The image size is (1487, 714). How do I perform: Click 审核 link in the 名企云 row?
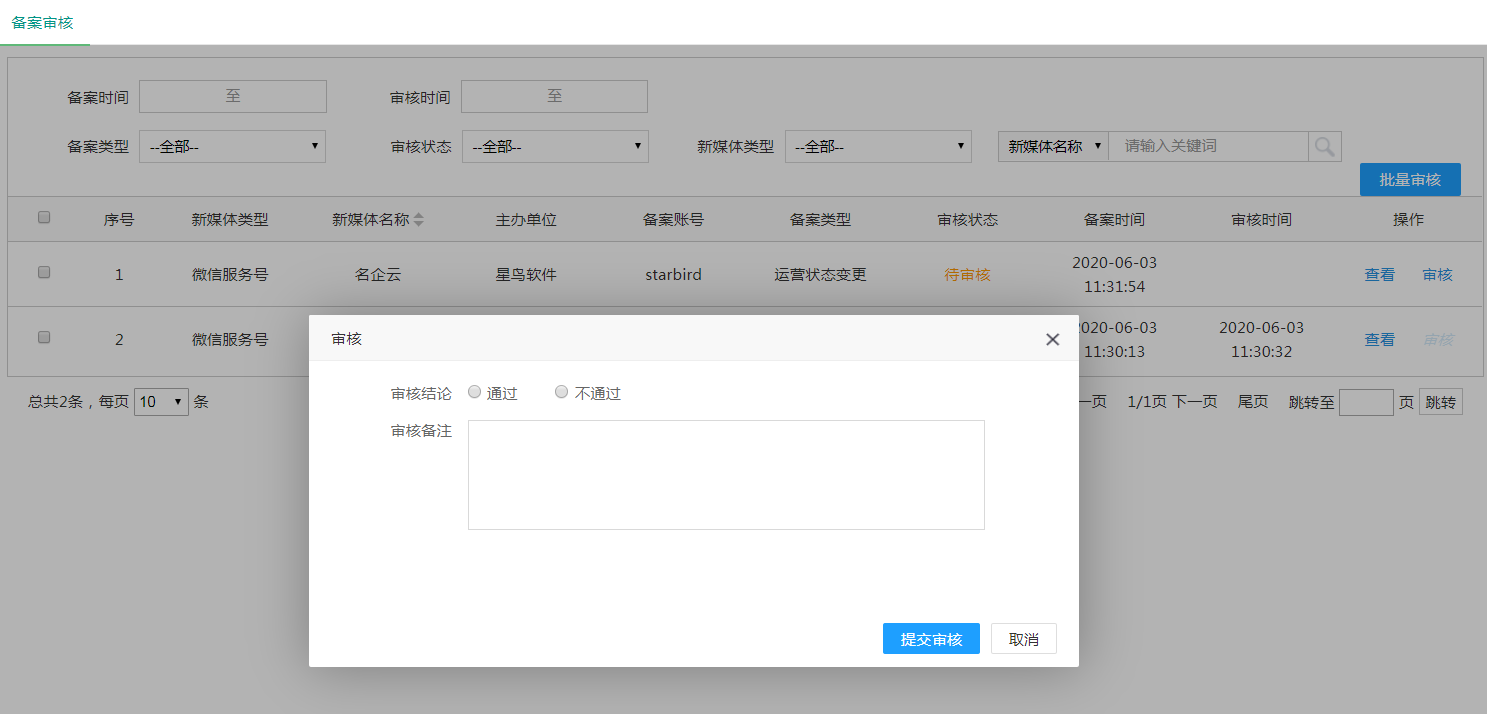click(1438, 275)
